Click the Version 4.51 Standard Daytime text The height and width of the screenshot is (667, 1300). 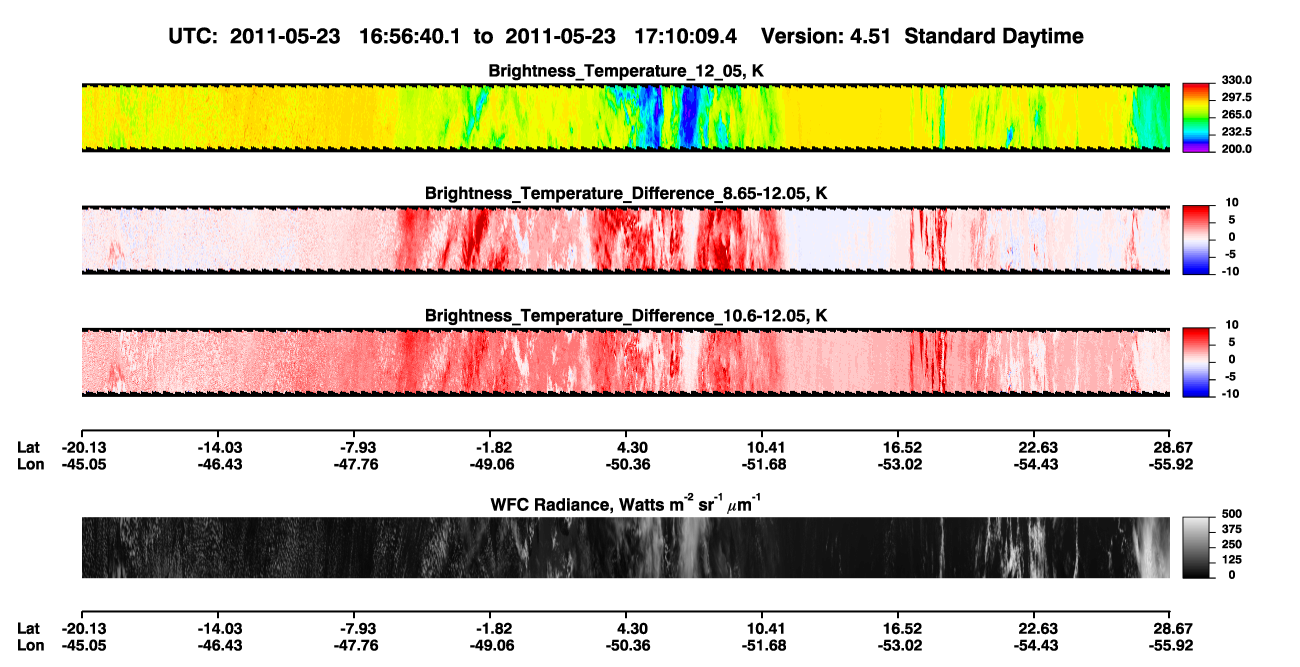(922, 36)
